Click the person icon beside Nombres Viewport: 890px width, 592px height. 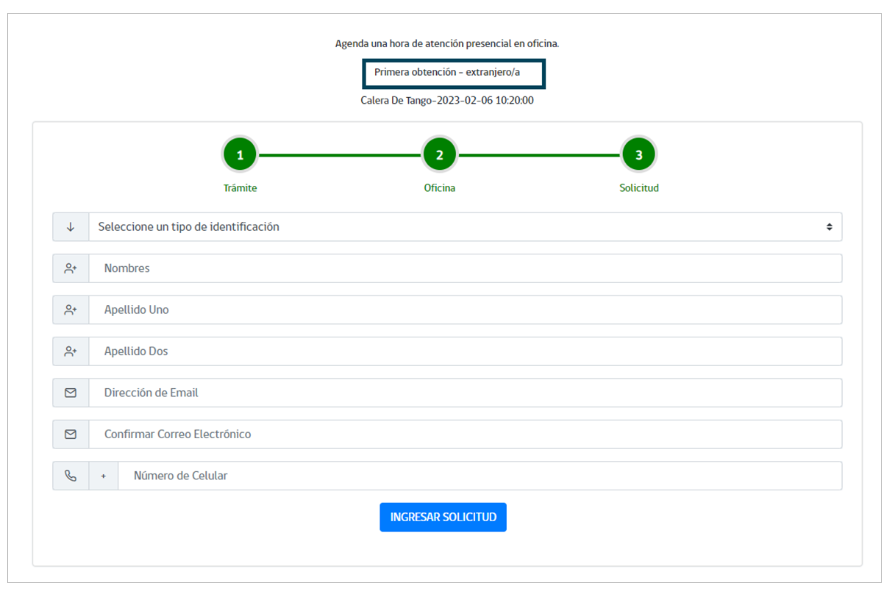[x=70, y=268]
